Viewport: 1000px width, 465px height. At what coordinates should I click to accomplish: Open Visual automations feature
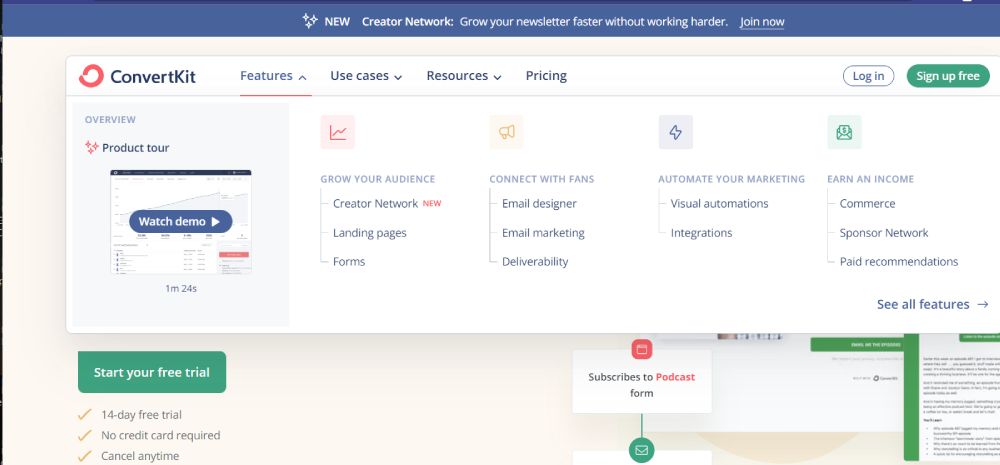pos(719,203)
